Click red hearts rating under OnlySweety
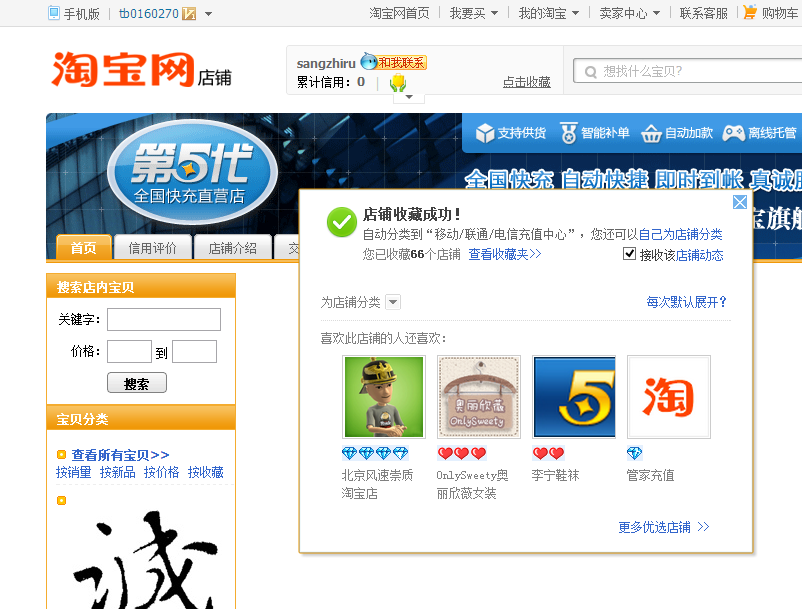This screenshot has width=802, height=609. point(461,453)
